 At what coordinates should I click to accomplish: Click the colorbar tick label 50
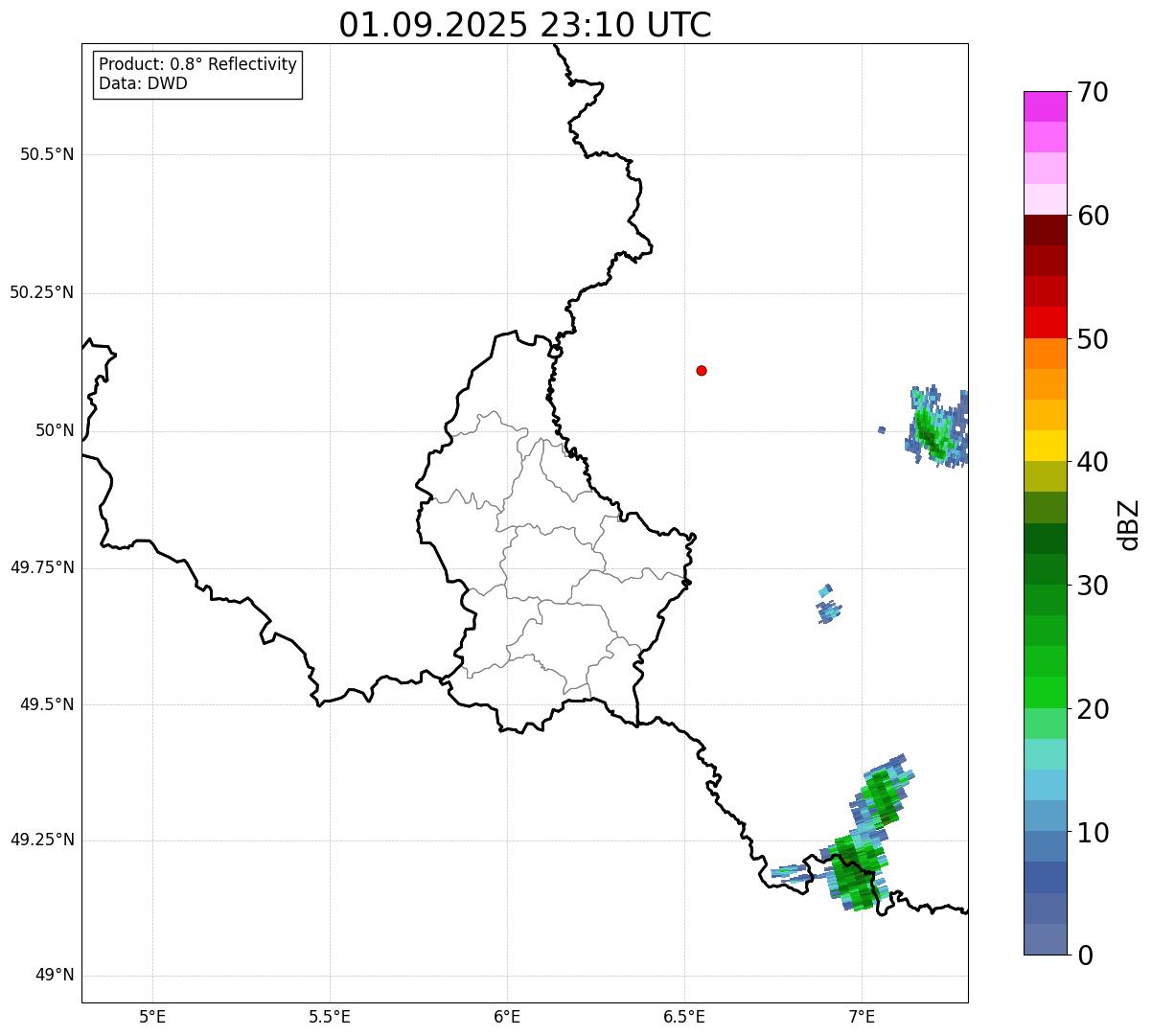[1093, 339]
